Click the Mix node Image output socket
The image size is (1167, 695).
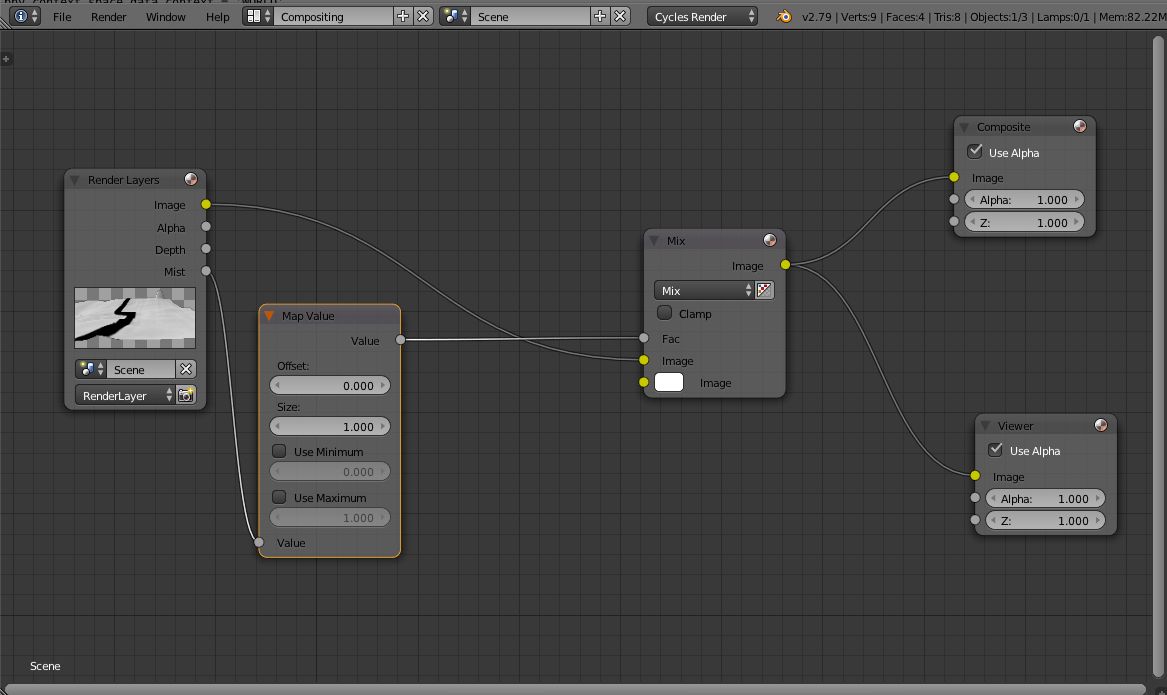click(785, 265)
